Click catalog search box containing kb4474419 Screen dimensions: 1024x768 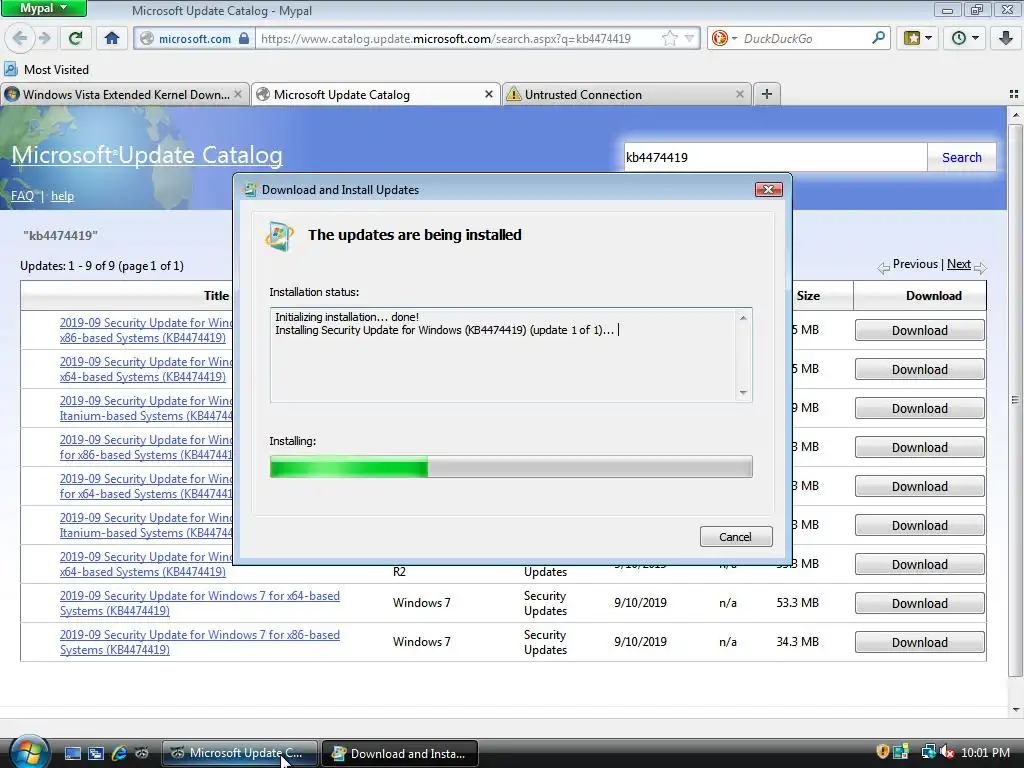tap(775, 157)
